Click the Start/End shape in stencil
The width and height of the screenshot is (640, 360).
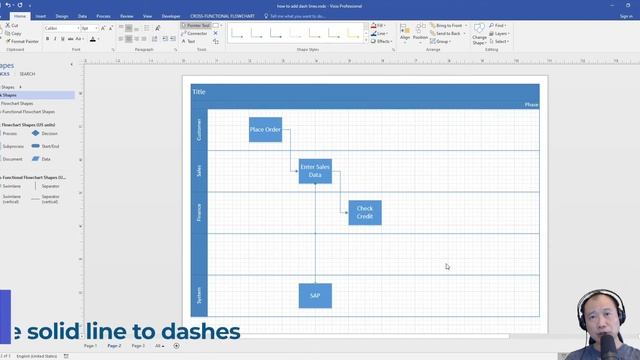pyautogui.click(x=45, y=146)
